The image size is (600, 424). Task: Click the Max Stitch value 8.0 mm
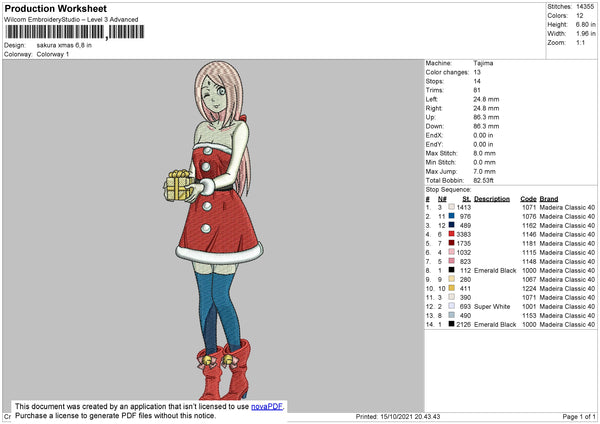(x=484, y=153)
